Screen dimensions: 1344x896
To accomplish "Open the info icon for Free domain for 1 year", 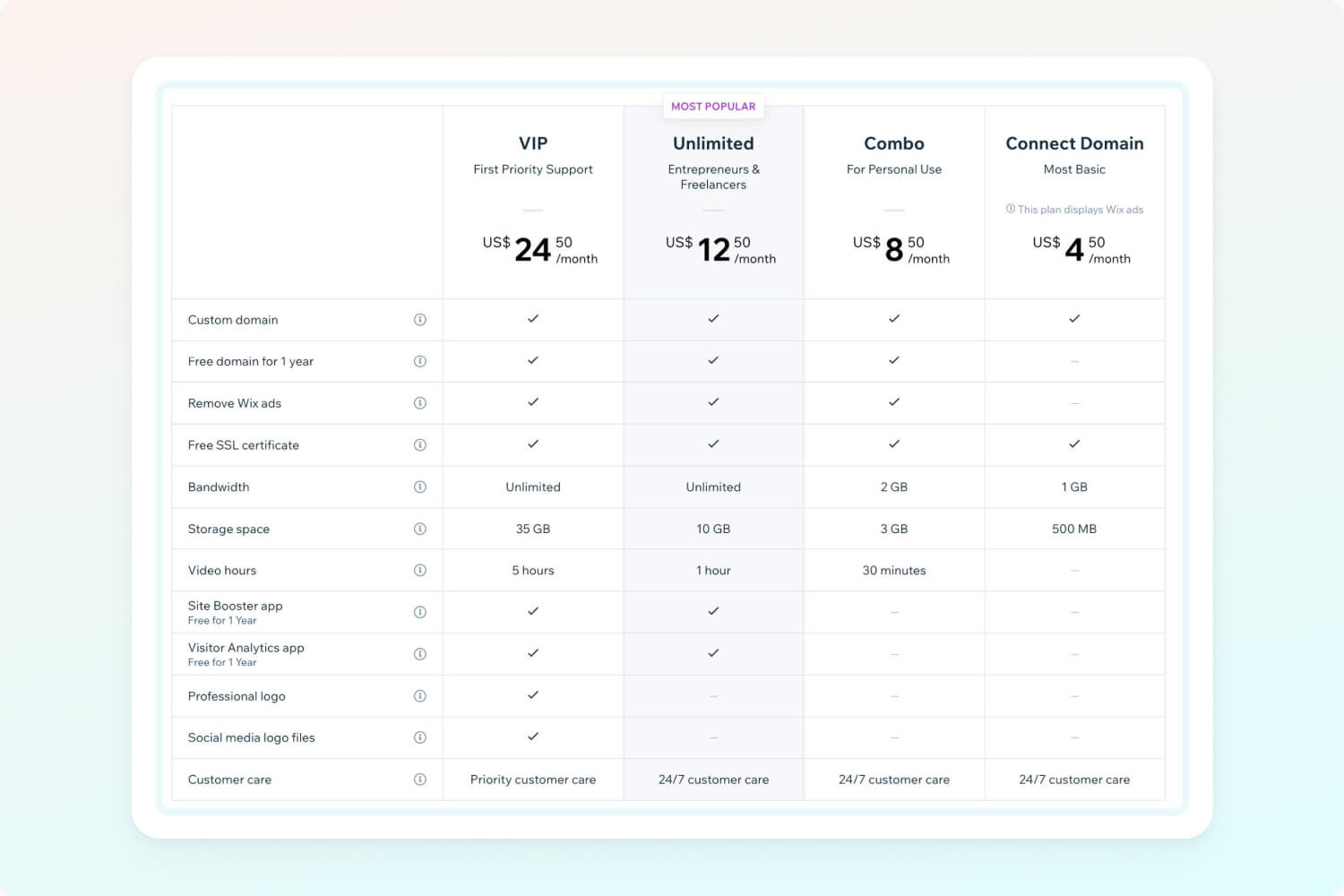I will pos(419,361).
